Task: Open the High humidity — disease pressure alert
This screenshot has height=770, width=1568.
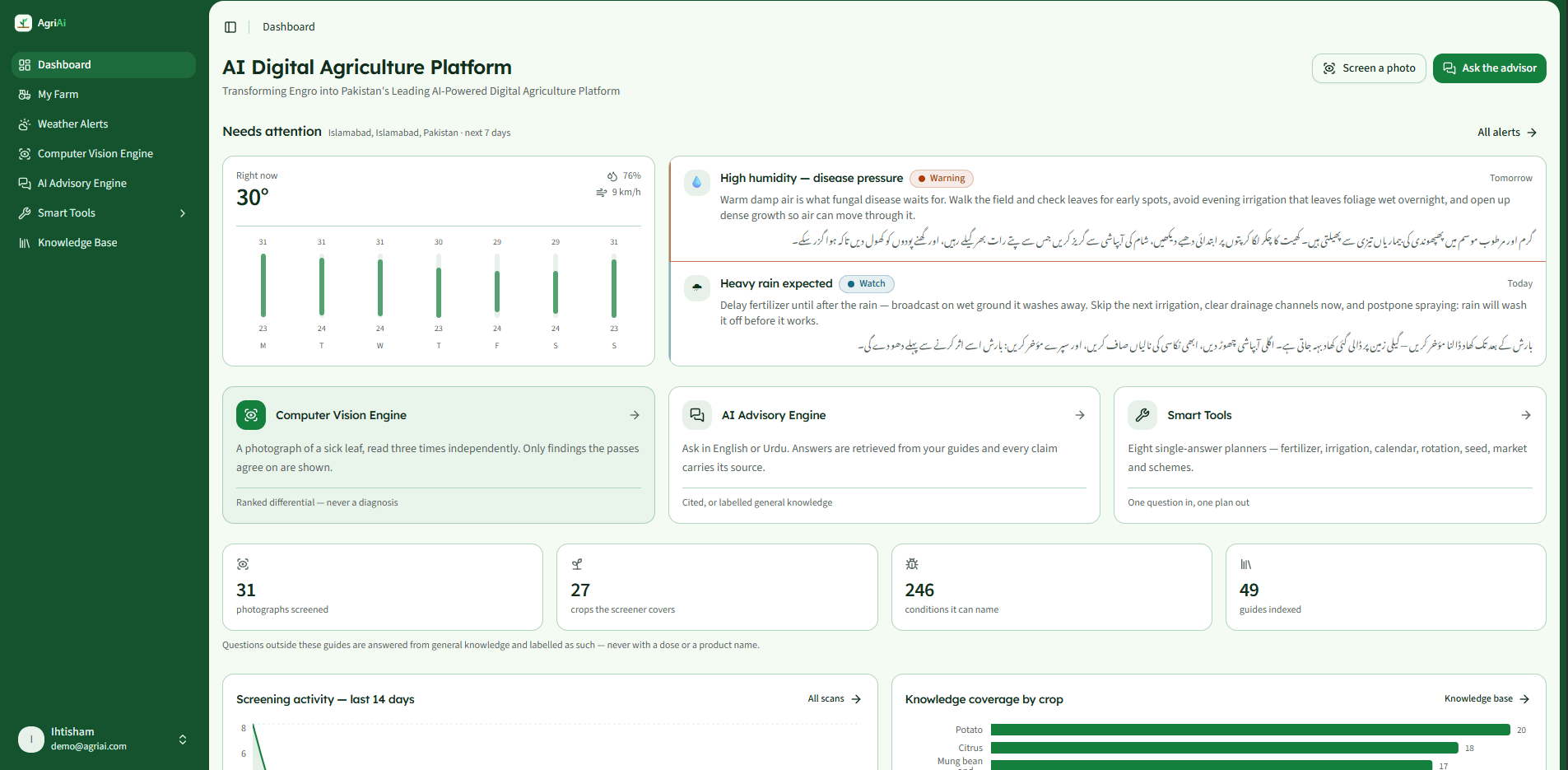Action: point(1108,209)
